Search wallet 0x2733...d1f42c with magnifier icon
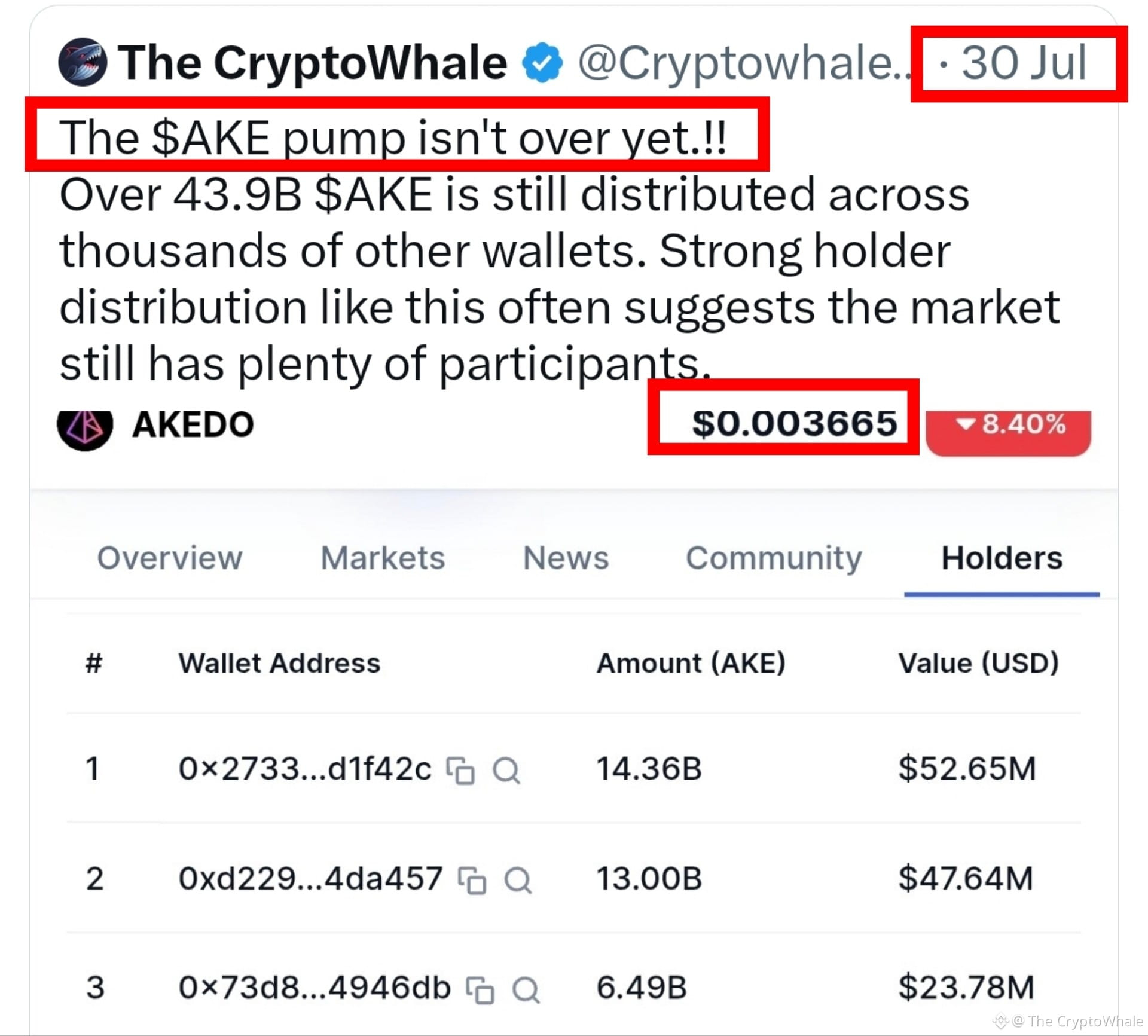 click(506, 770)
